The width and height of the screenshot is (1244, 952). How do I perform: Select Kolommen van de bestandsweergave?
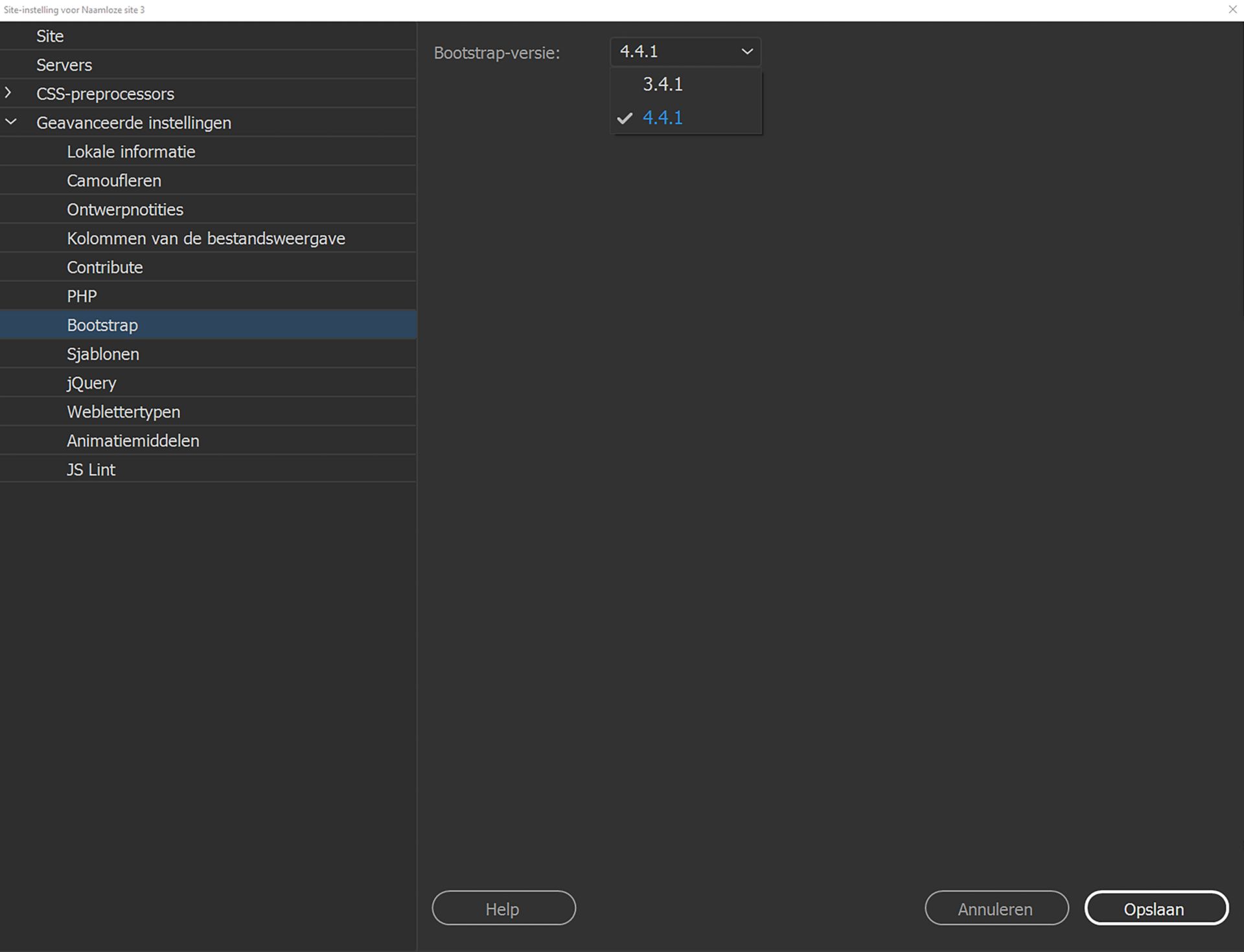[206, 238]
